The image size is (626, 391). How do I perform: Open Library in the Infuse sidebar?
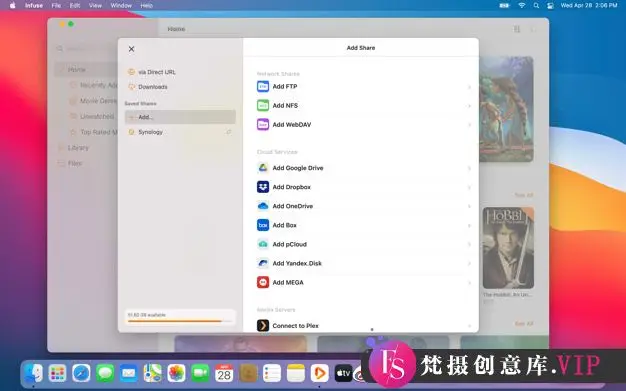pos(78,148)
